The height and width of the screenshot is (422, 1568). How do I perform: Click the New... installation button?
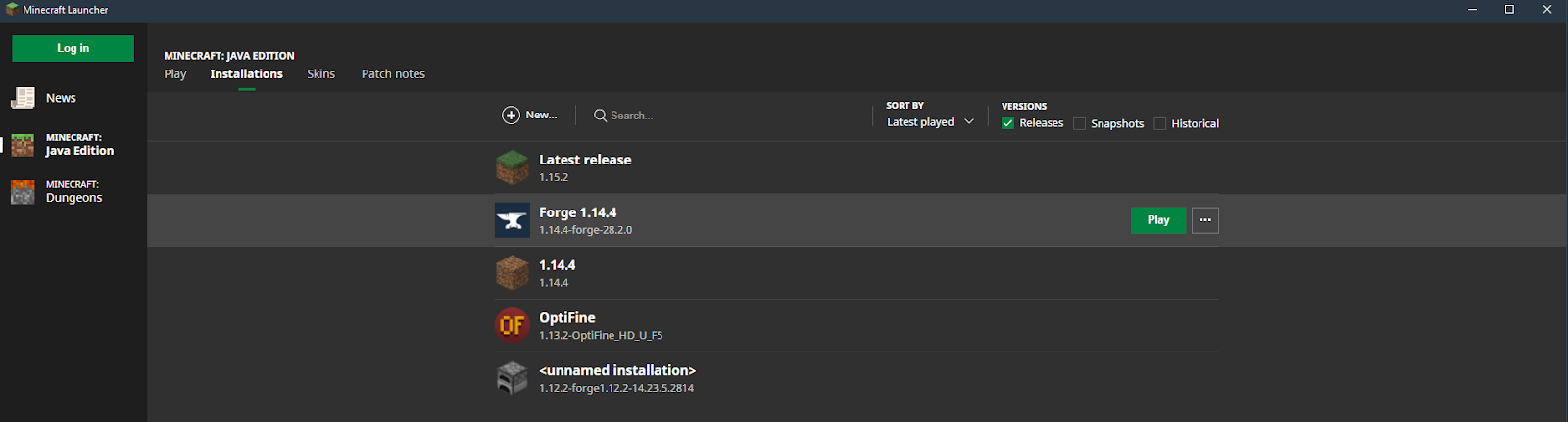530,116
